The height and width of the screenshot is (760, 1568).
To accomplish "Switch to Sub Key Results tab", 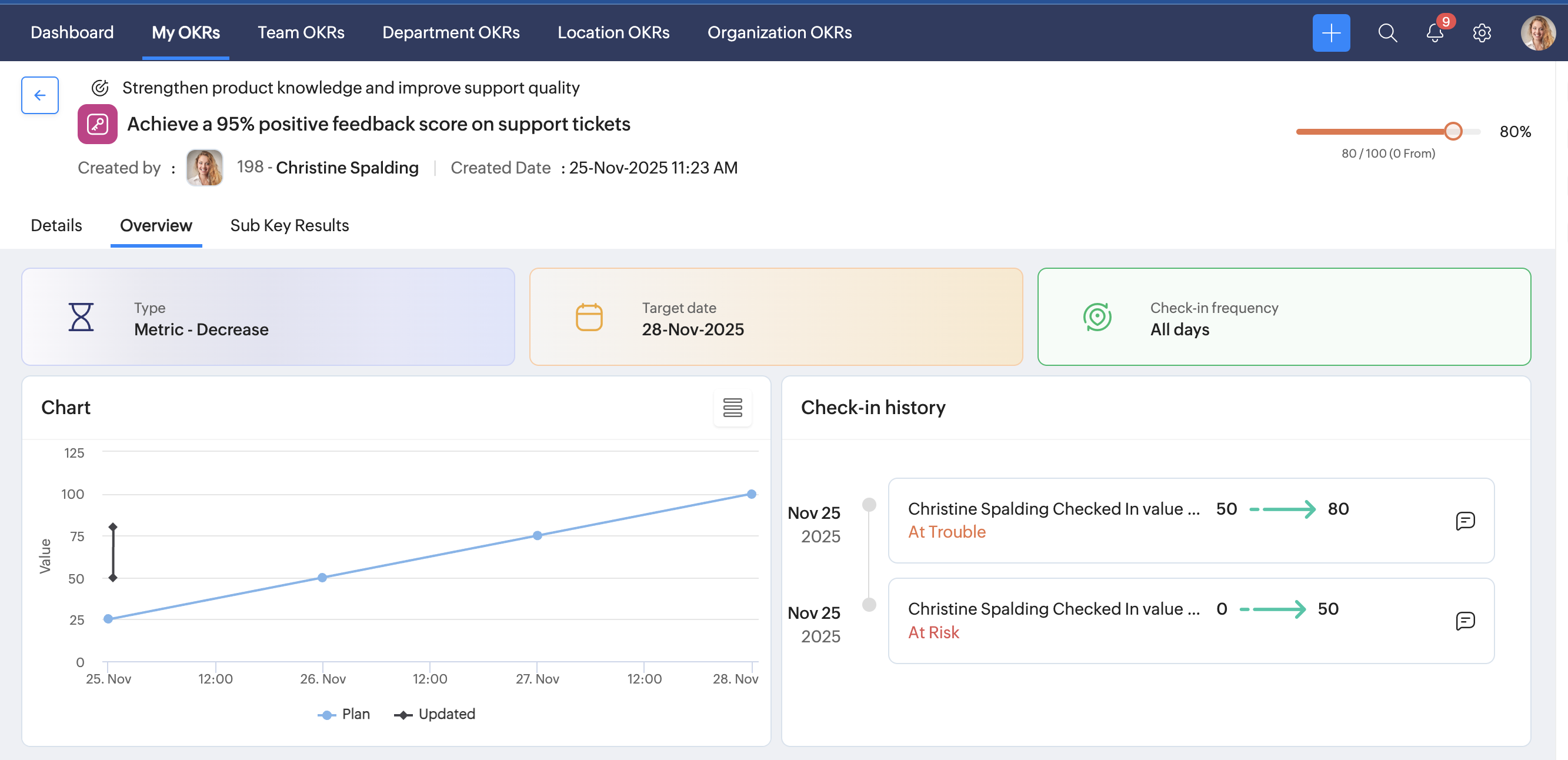I will point(289,225).
